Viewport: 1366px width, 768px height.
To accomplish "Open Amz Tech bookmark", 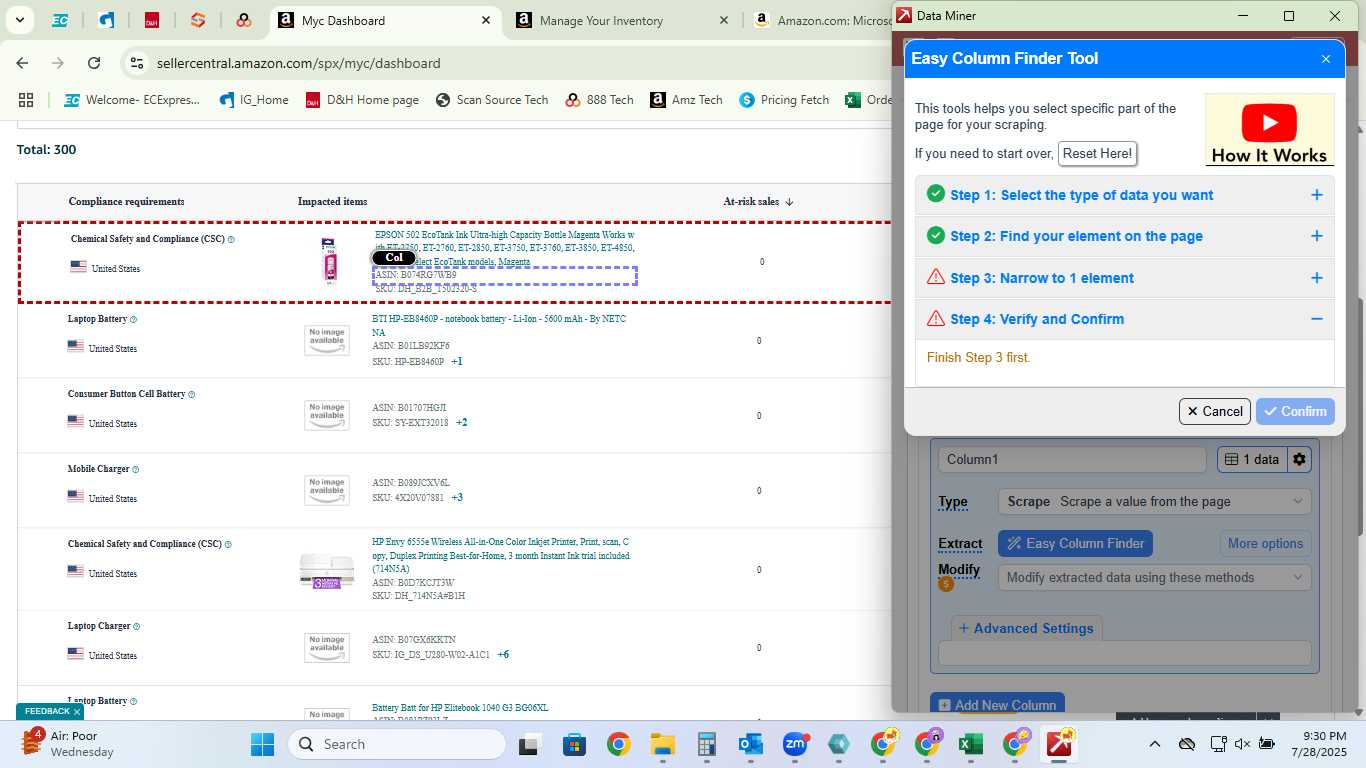I will pos(686,100).
